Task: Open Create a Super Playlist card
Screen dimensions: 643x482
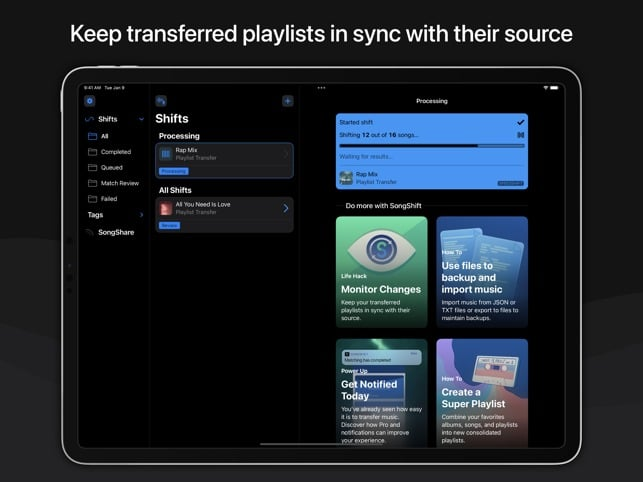Action: pyautogui.click(x=482, y=393)
